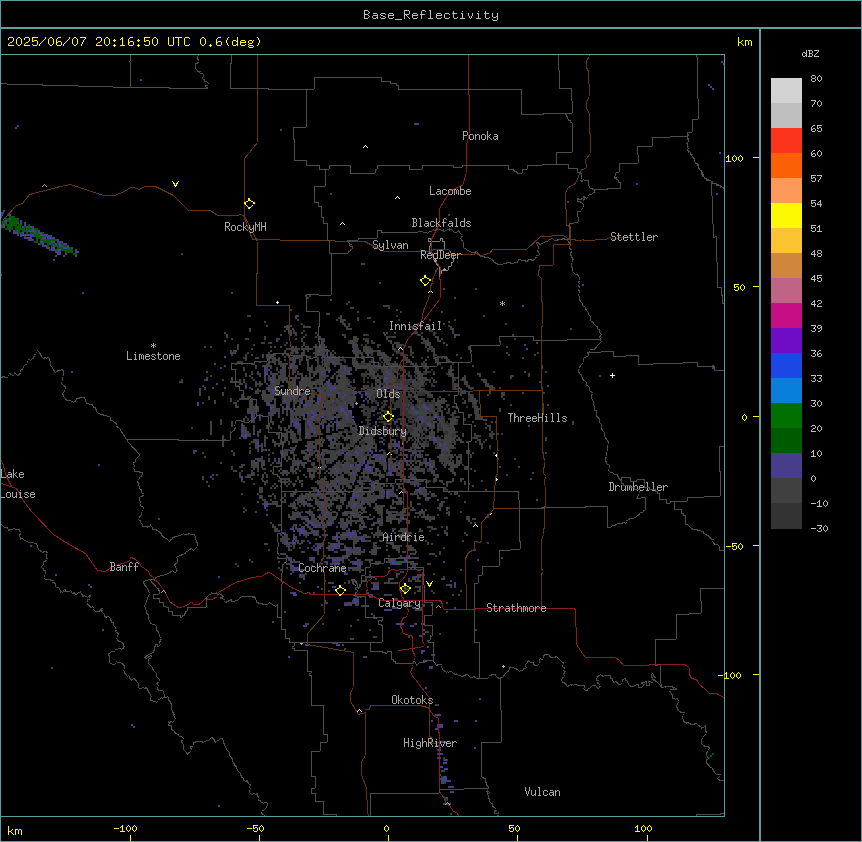The width and height of the screenshot is (862, 842).
Task: Click the purple 39–36 dBZ legend swatch
Action: pos(786,341)
